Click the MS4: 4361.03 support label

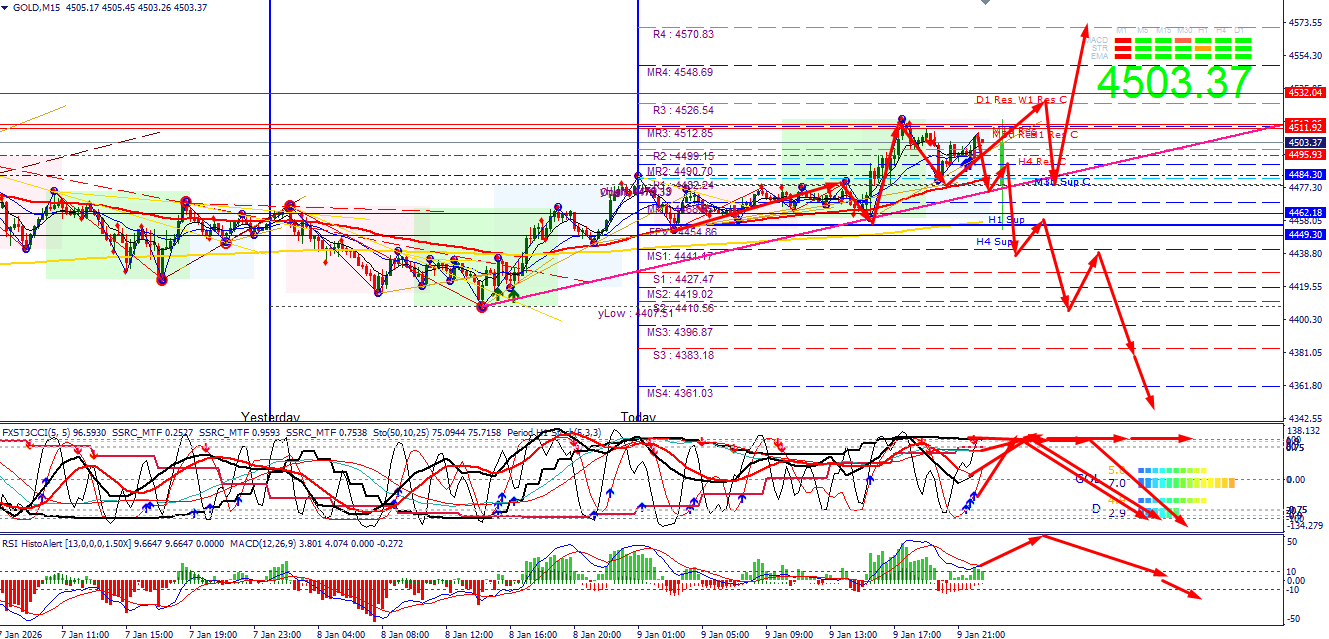point(679,393)
